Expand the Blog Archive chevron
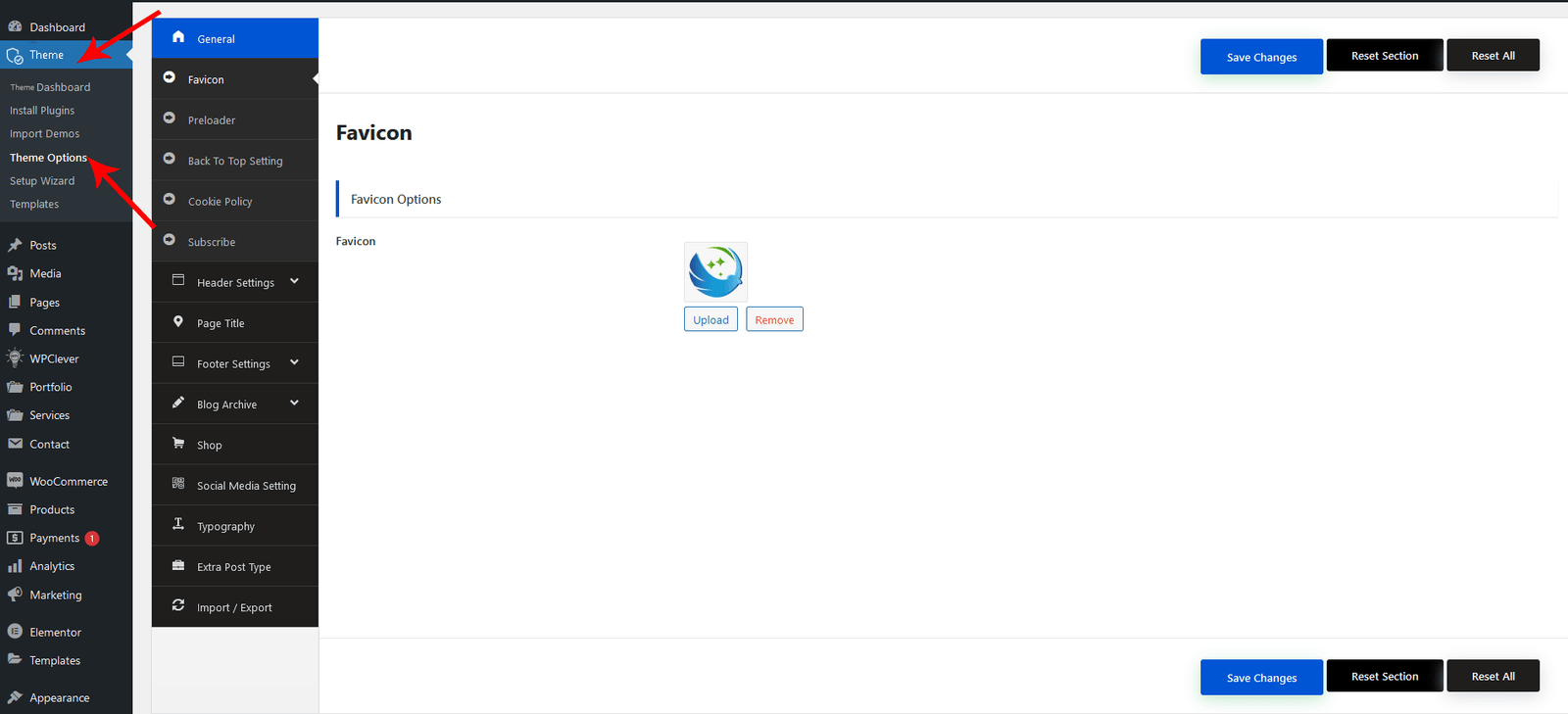Viewport: 1568px width, 714px height. point(294,404)
